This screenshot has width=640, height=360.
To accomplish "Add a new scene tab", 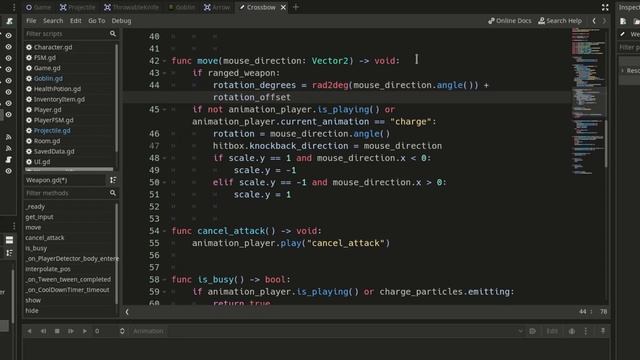I will [296, 7].
